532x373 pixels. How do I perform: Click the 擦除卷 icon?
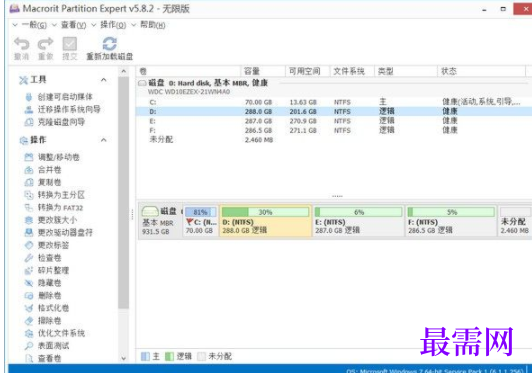point(29,320)
